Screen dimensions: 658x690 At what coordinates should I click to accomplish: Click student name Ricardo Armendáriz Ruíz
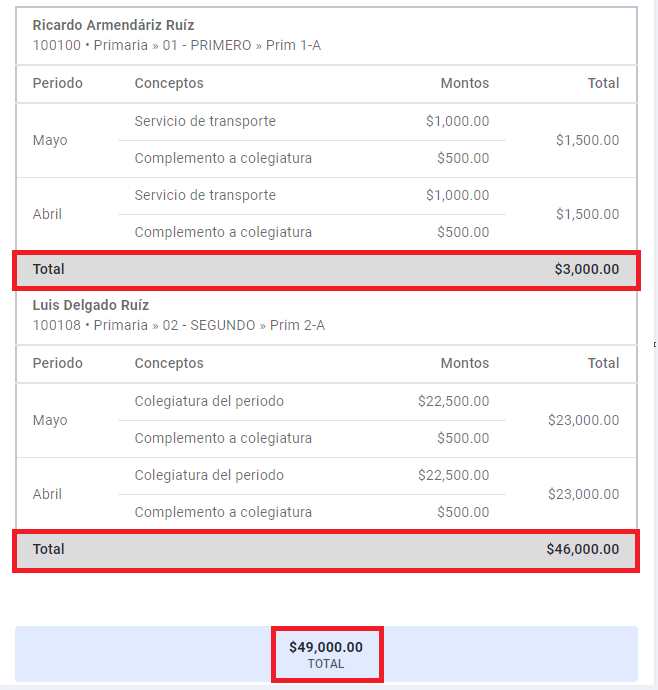[x=113, y=25]
